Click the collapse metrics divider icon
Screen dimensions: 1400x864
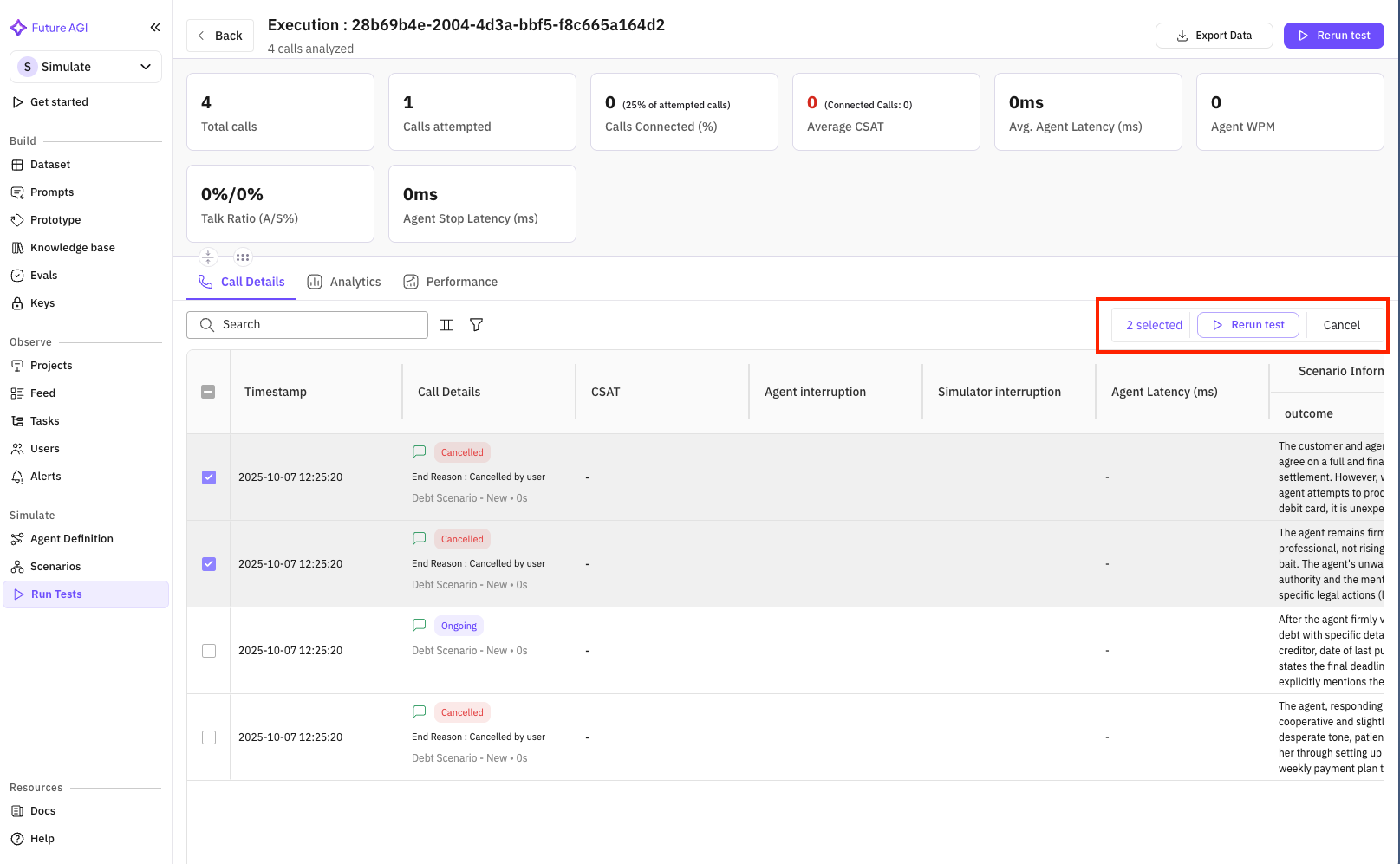208,257
